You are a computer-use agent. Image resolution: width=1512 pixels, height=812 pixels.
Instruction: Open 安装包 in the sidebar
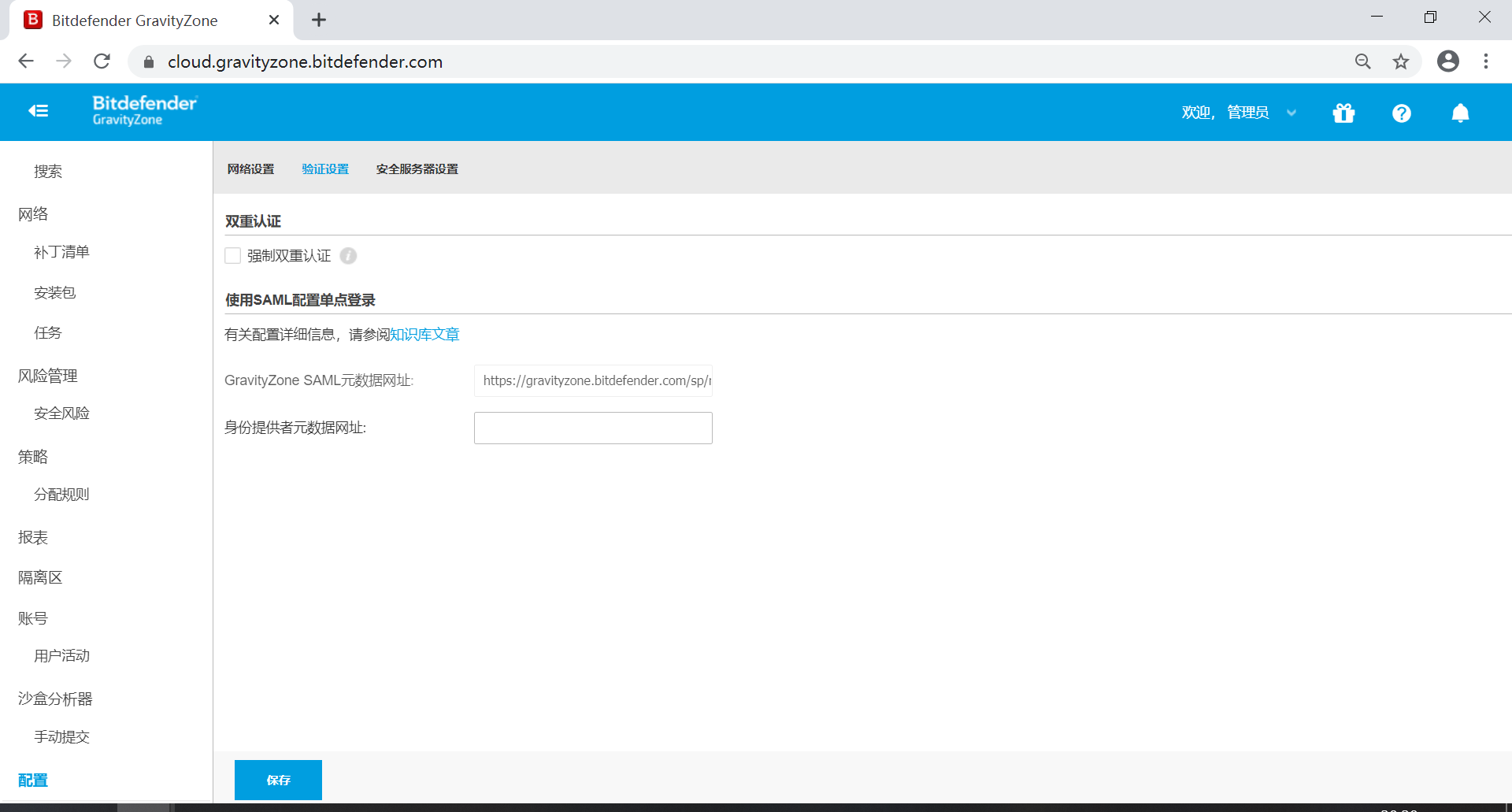coord(55,293)
